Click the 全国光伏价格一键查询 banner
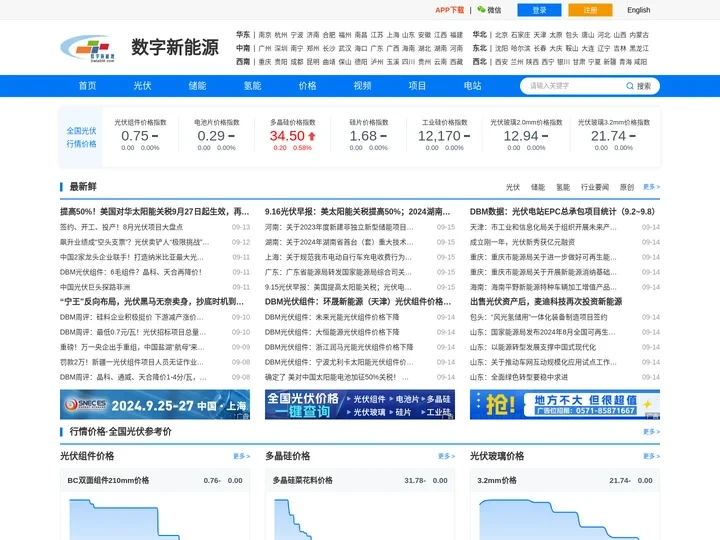Screen dimensions: 720x540 click(360, 405)
